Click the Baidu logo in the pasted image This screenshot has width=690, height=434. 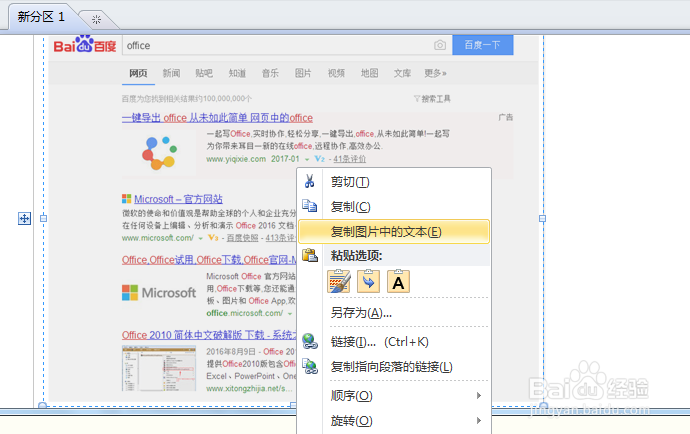click(x=84, y=44)
